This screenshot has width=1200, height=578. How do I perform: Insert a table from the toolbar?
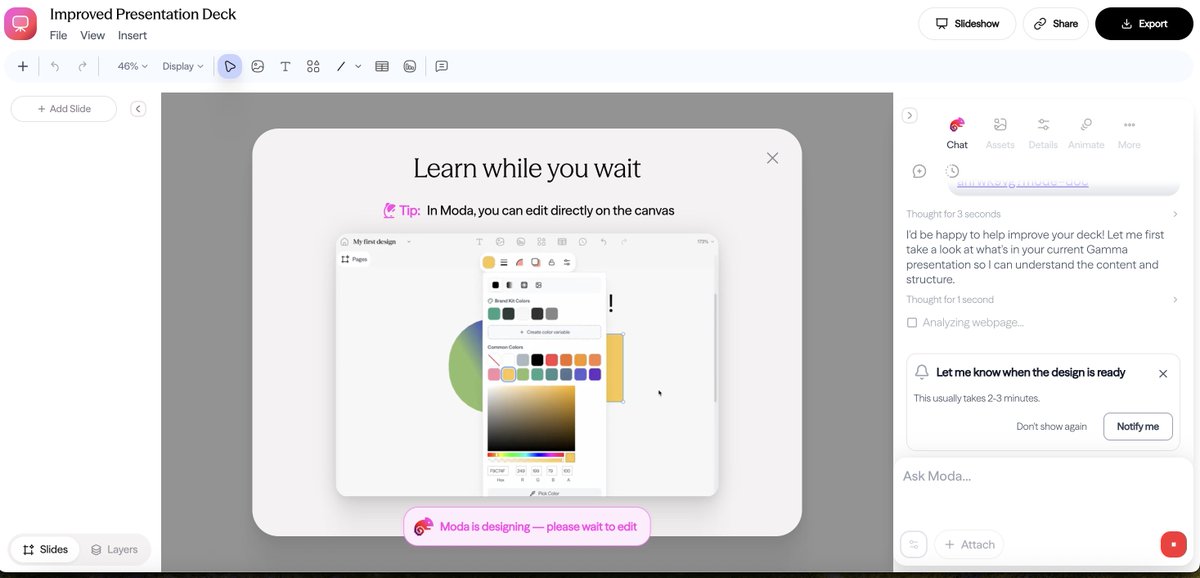coord(382,66)
